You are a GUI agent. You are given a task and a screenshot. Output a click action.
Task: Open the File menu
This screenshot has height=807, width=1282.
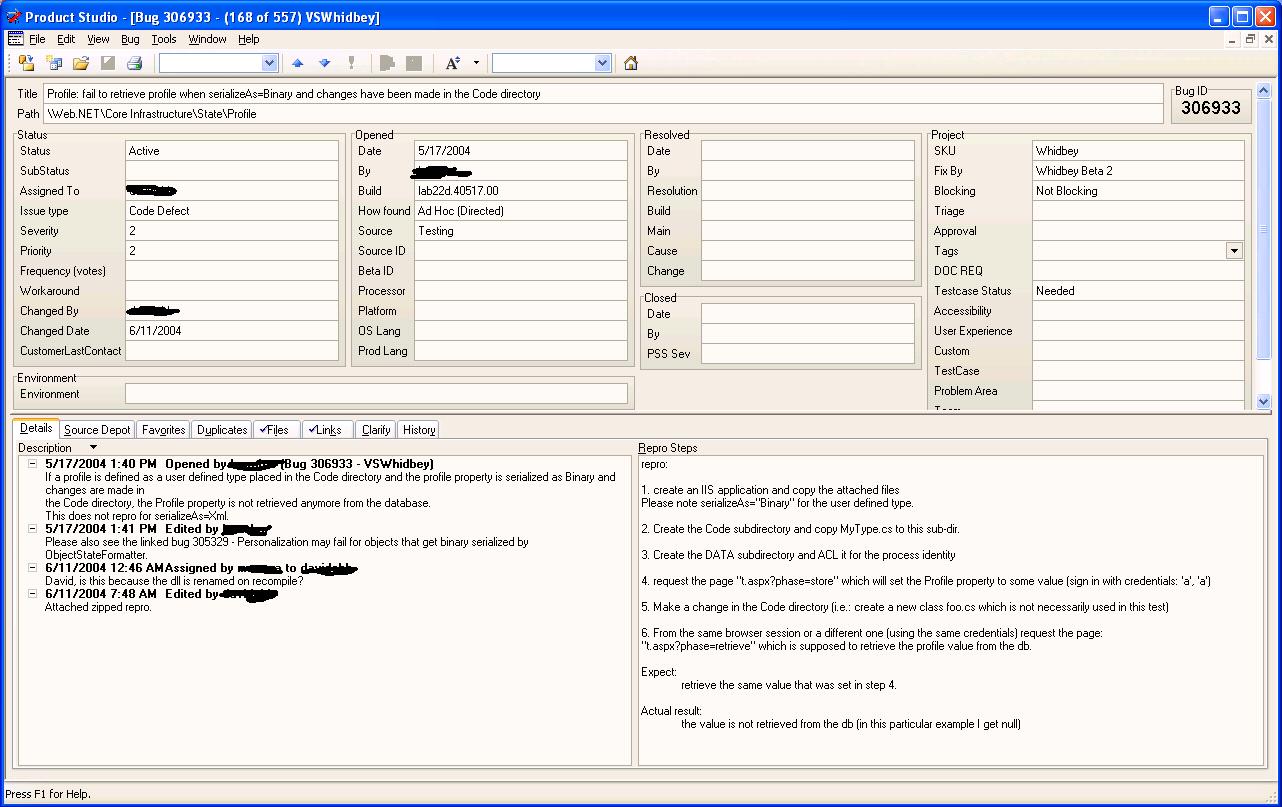37,39
